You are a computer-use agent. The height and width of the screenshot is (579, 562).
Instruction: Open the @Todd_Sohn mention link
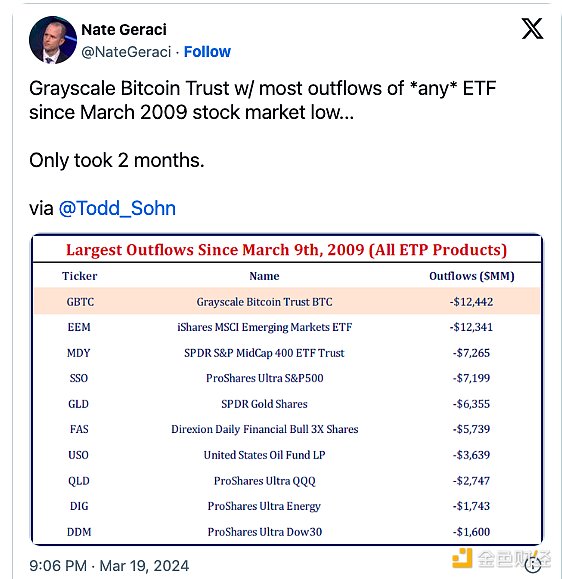(x=117, y=208)
